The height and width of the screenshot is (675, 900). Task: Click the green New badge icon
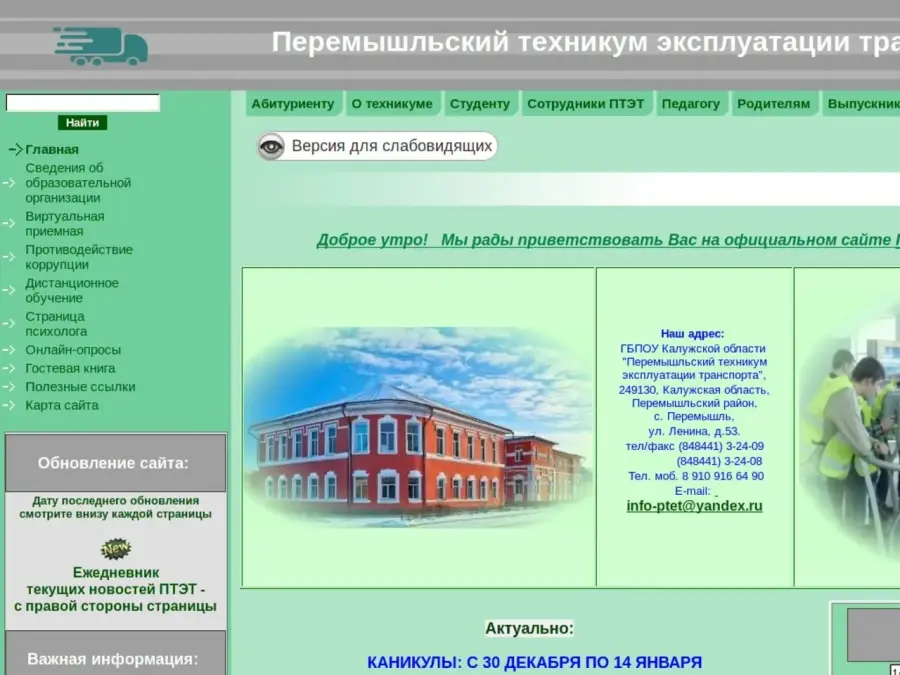click(x=116, y=549)
